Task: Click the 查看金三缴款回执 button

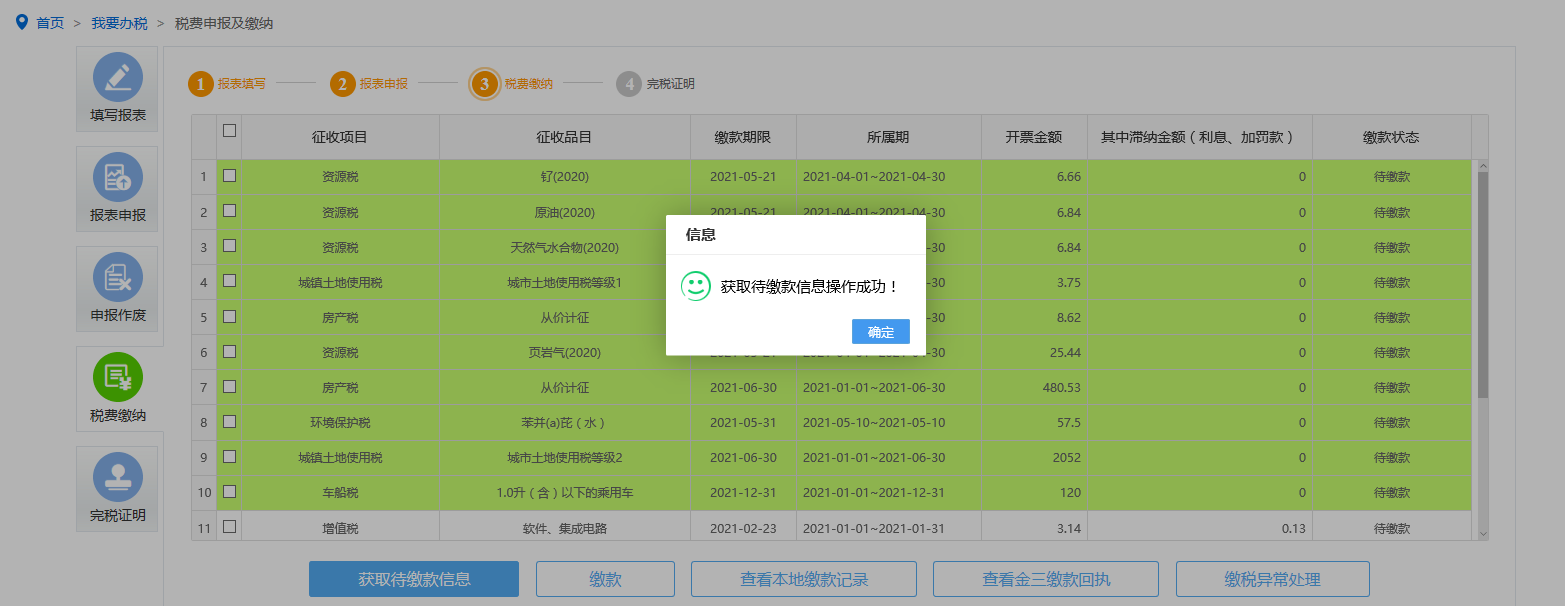Action: click(x=1046, y=579)
